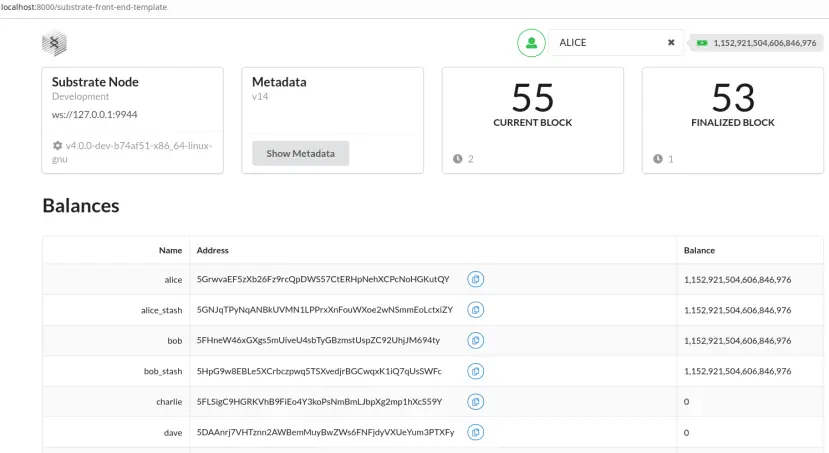Click the Balances section heading
829x453 pixels.
[81, 206]
